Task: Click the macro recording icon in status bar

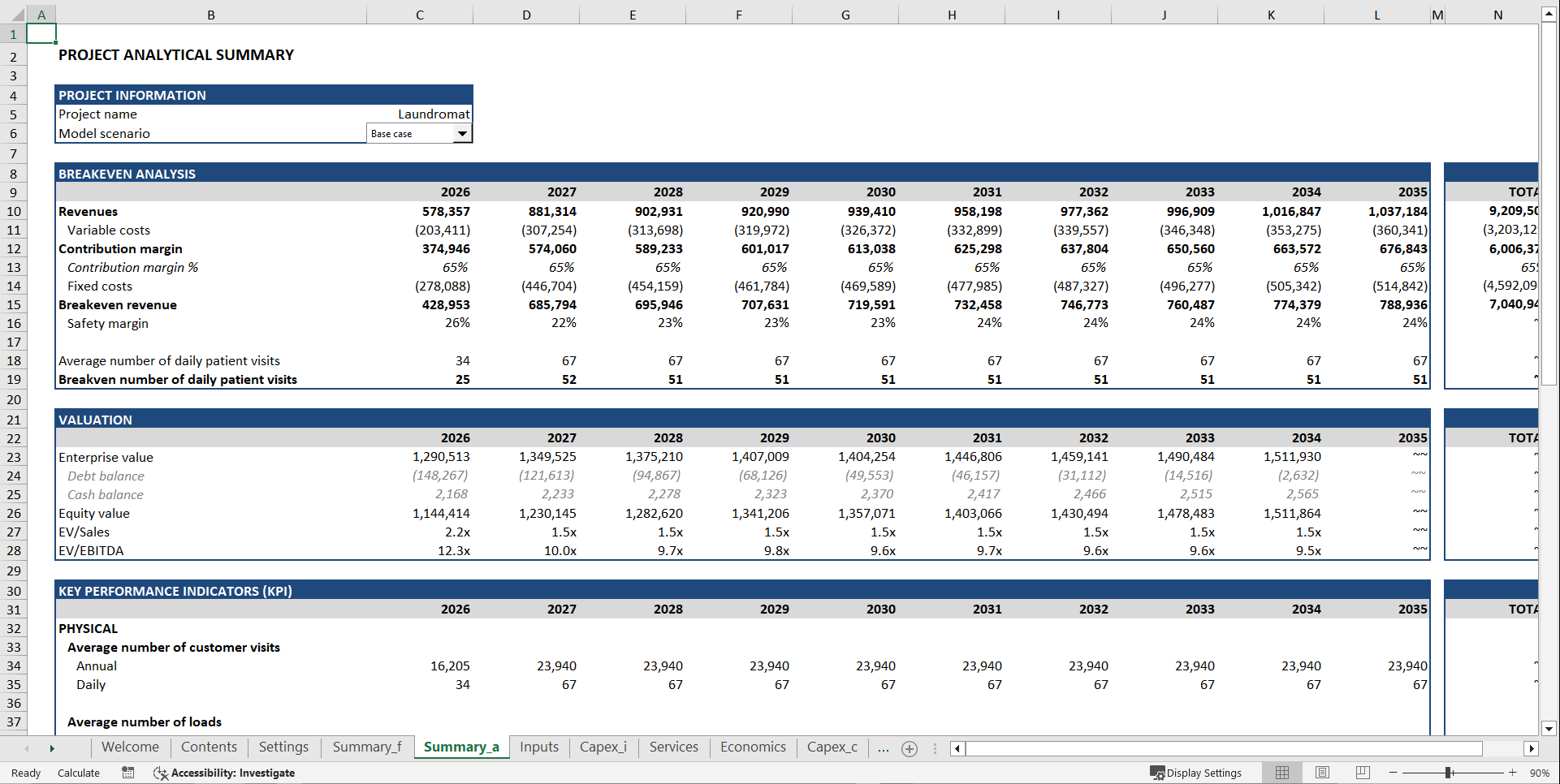Action: pos(127,773)
